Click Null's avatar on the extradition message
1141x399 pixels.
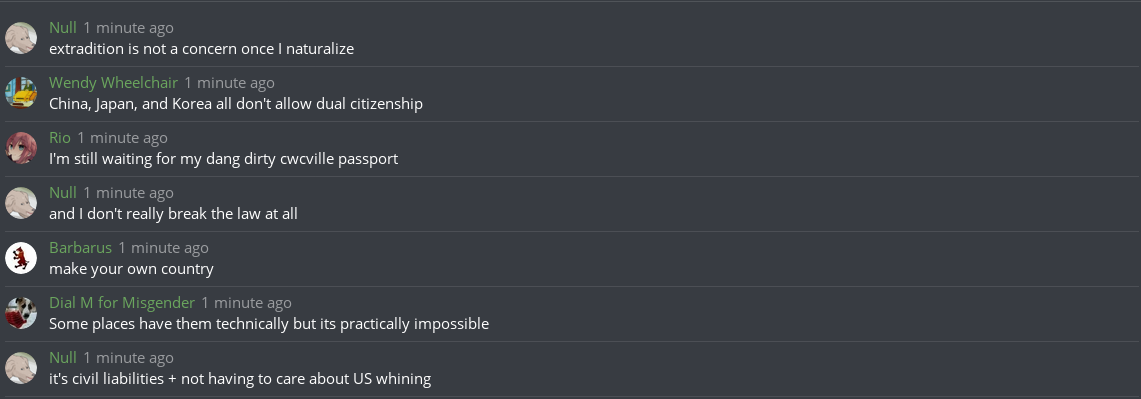pos(21,38)
